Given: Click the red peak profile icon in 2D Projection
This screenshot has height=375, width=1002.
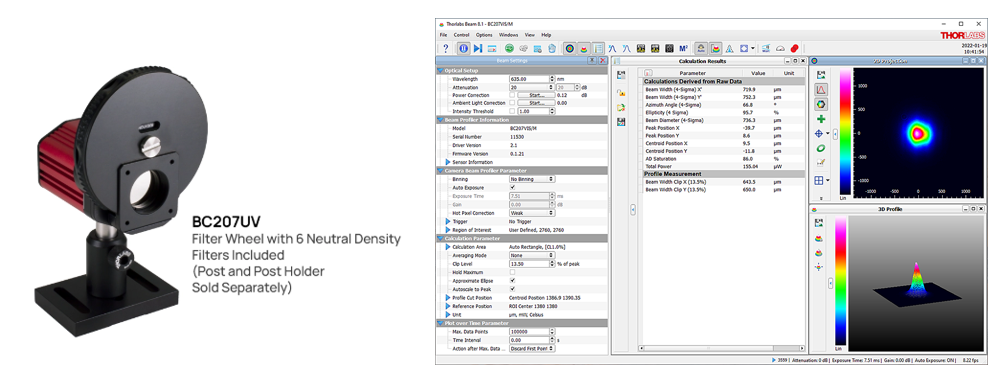Looking at the screenshot, I should coord(821,89).
